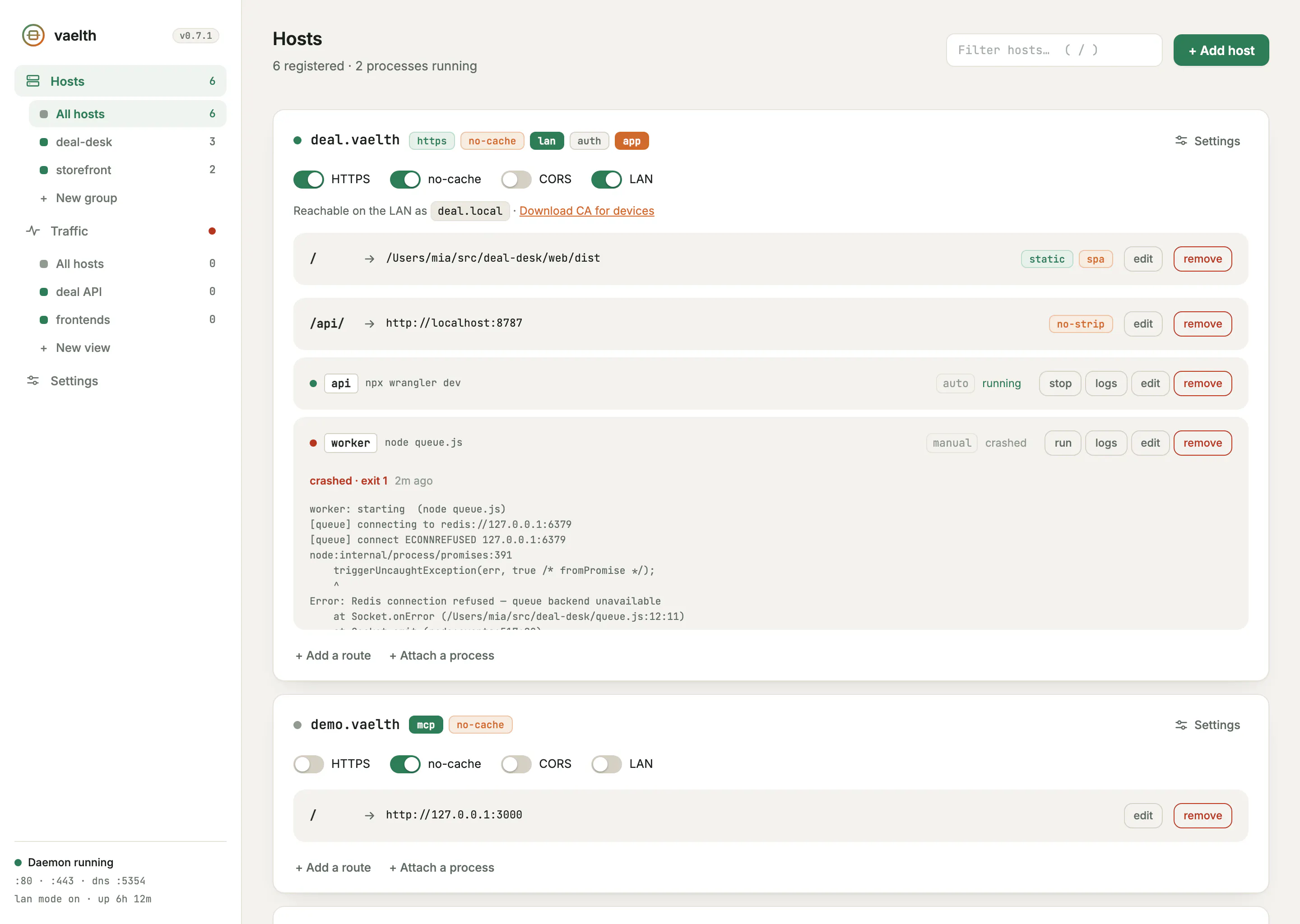Select All hosts under Hosts
This screenshot has height=924, width=1300.
127,114
